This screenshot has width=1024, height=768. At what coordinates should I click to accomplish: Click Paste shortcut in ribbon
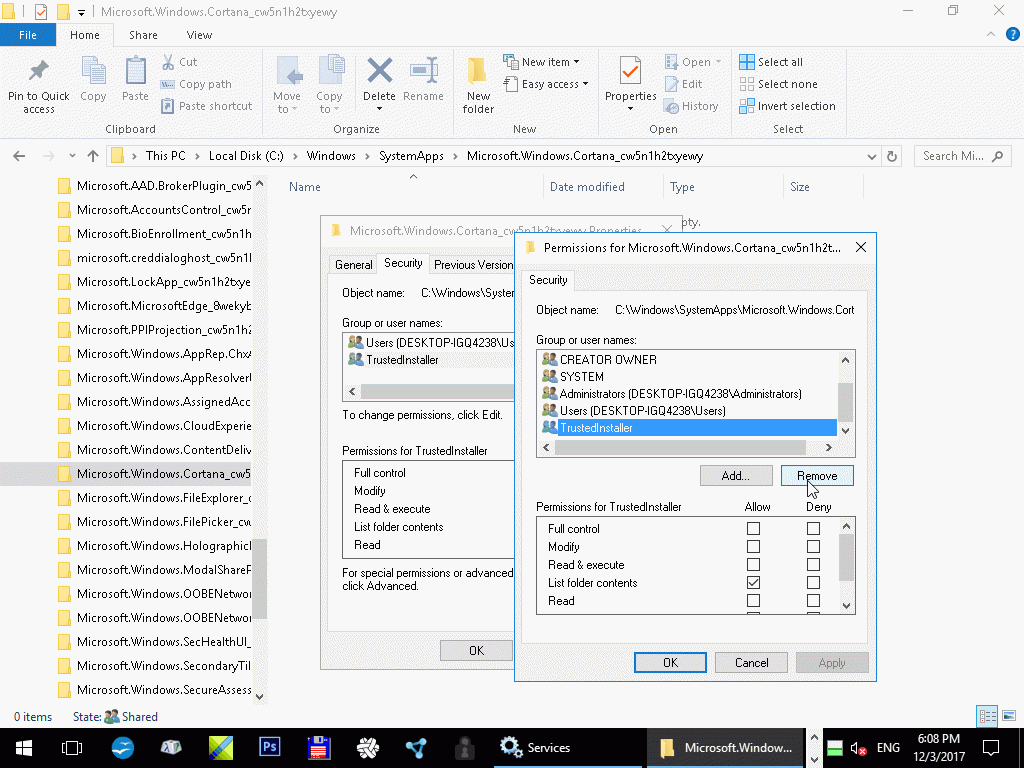pyautogui.click(x=206, y=106)
